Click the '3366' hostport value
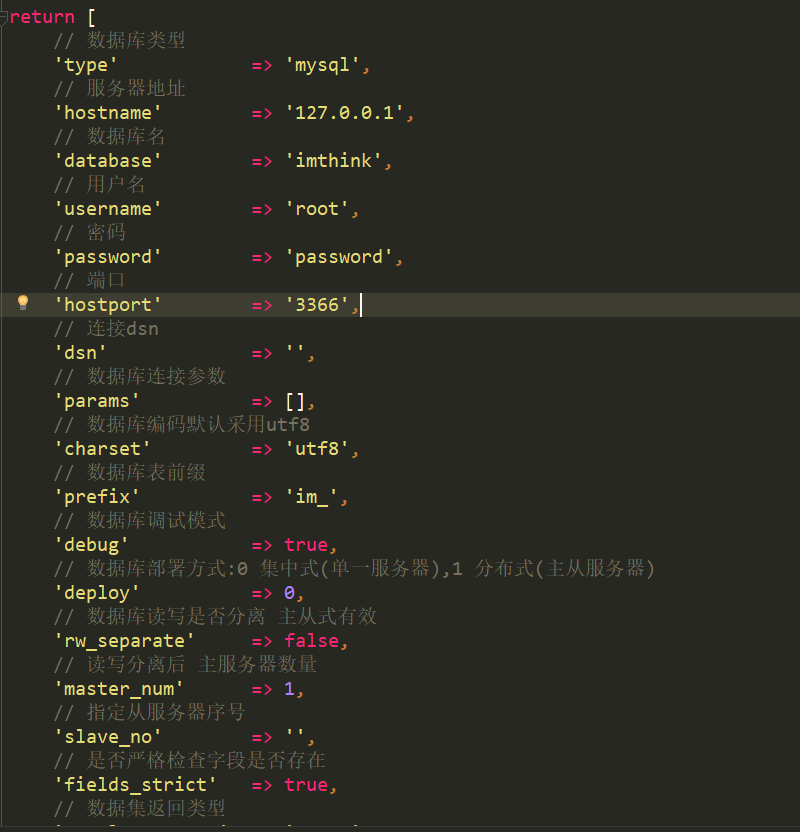 pyautogui.click(x=317, y=305)
